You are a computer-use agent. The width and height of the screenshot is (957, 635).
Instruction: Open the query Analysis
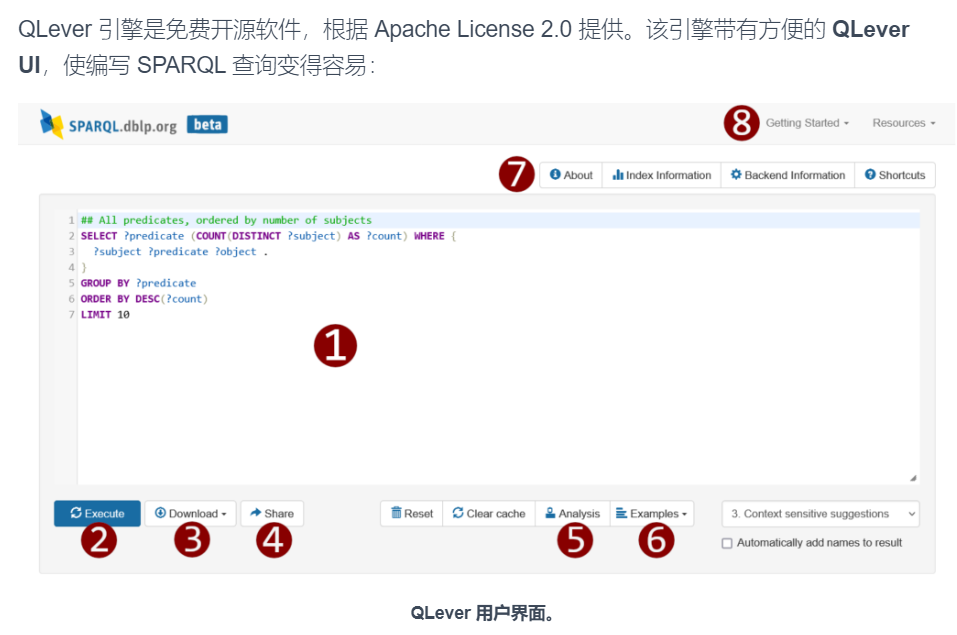click(572, 513)
